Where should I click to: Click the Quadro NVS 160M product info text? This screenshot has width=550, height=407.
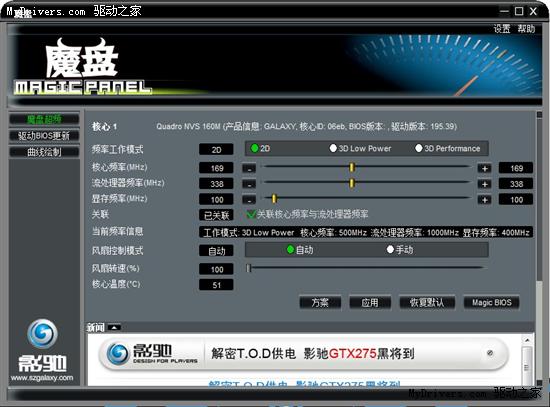point(307,126)
